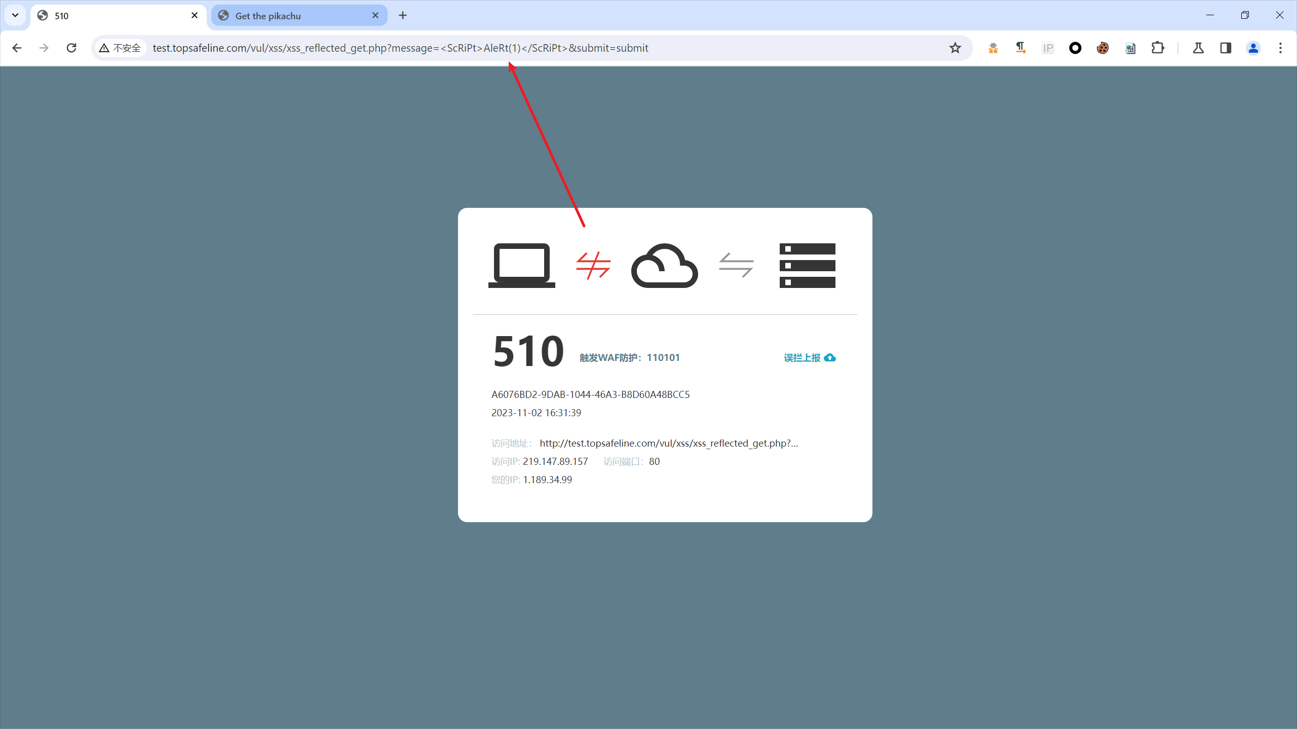Click the black circle extension icon
Screen dimensions: 1297x729
[1075, 48]
